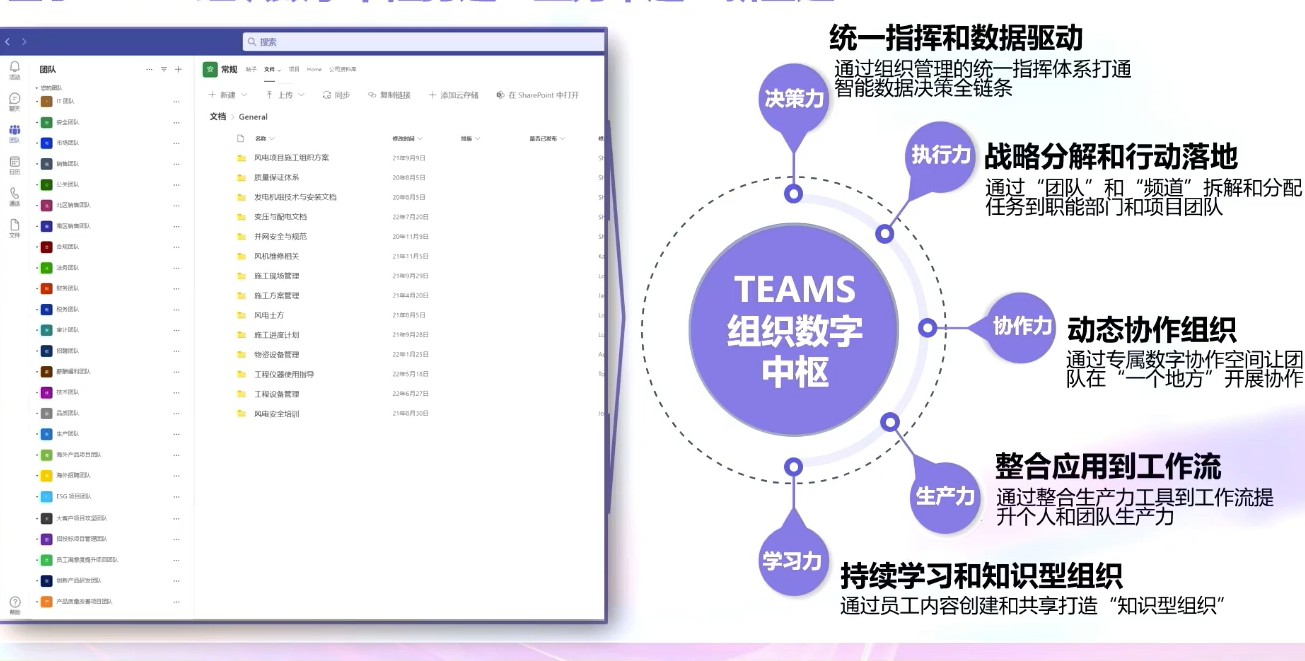Open the 风机维修相关 folder
Image resolution: width=1305 pixels, height=661 pixels.
(x=276, y=256)
